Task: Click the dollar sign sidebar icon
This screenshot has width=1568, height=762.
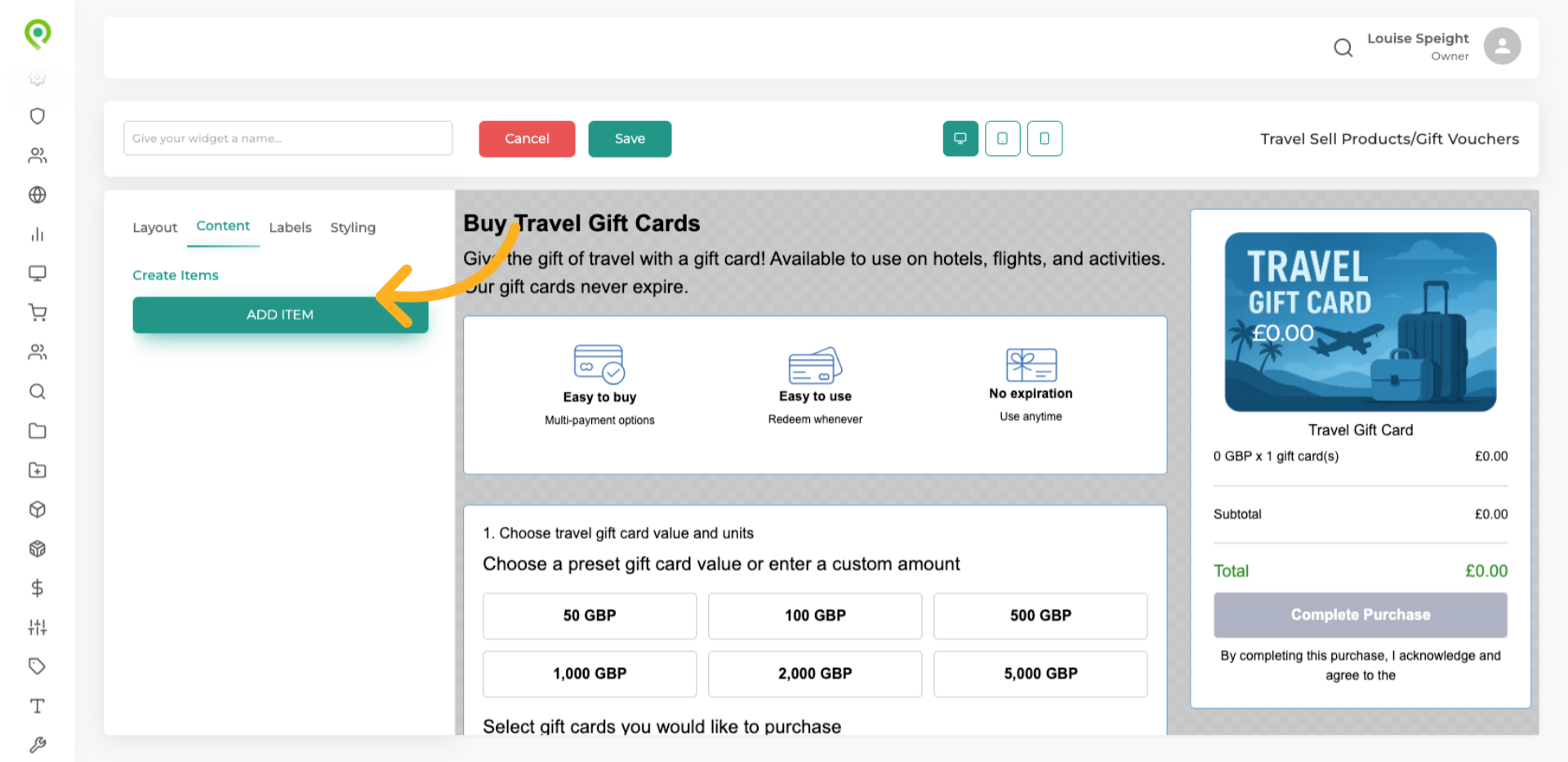Action: pos(38,588)
